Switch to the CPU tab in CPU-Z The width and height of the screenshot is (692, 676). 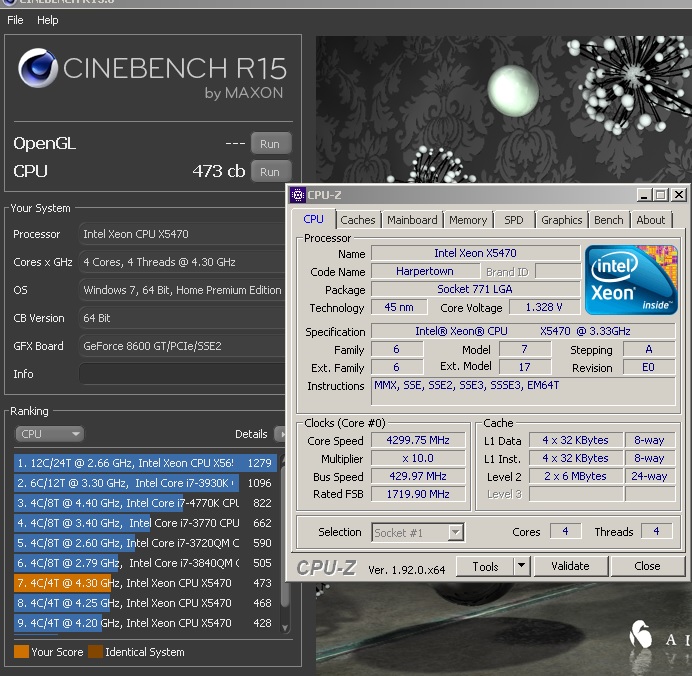(313, 219)
